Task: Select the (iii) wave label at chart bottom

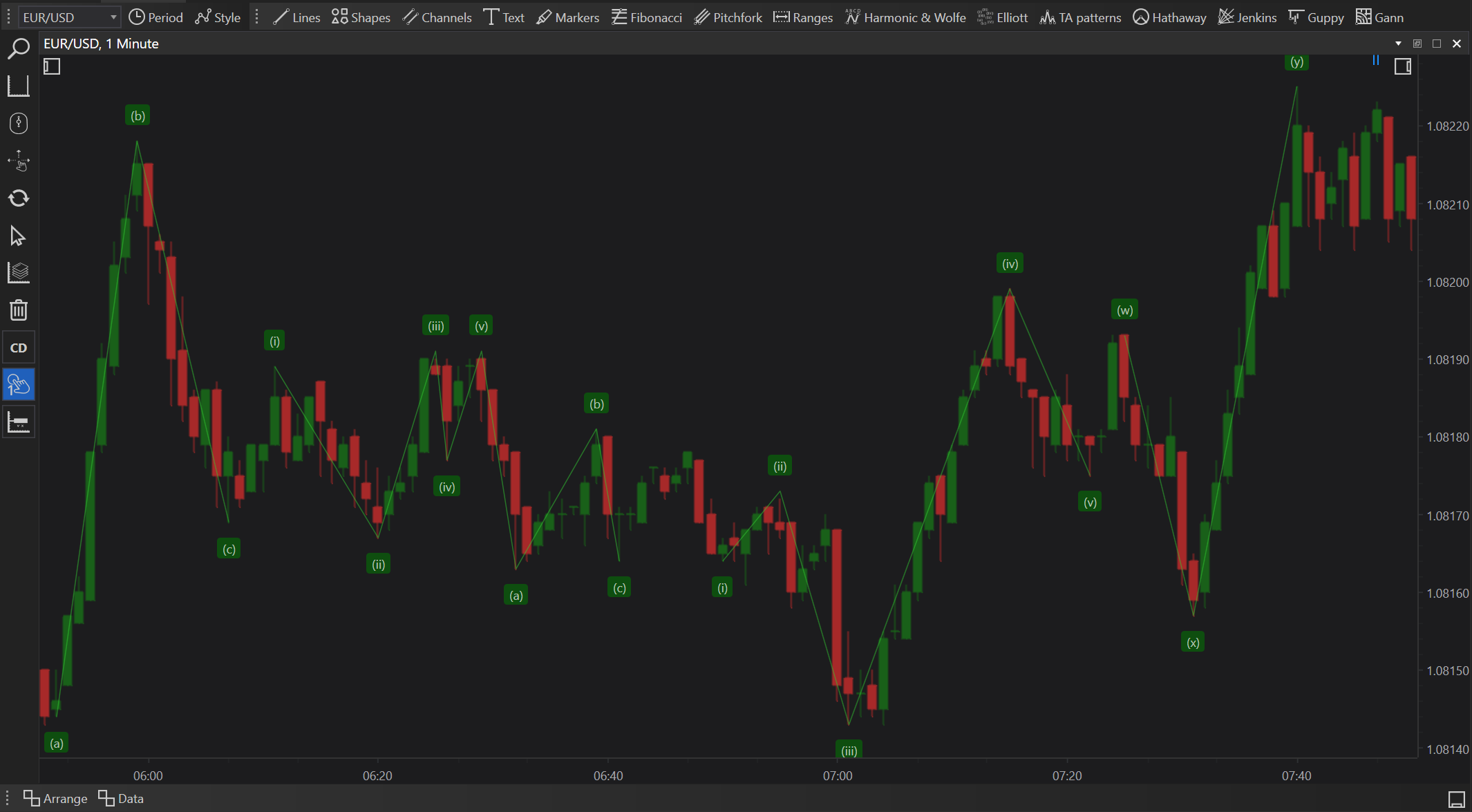Action: [x=849, y=750]
